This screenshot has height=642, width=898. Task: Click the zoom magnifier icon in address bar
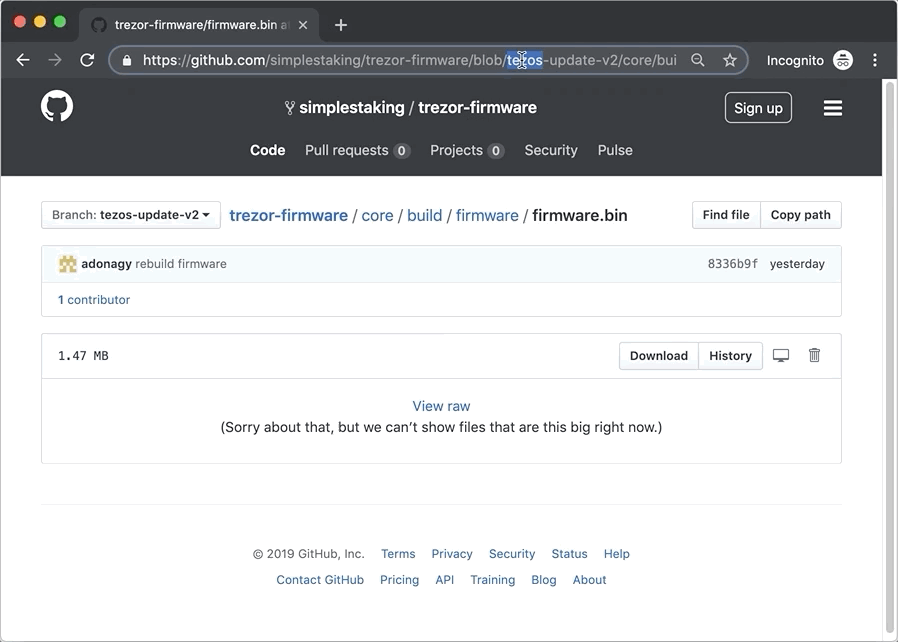pyautogui.click(x=698, y=60)
